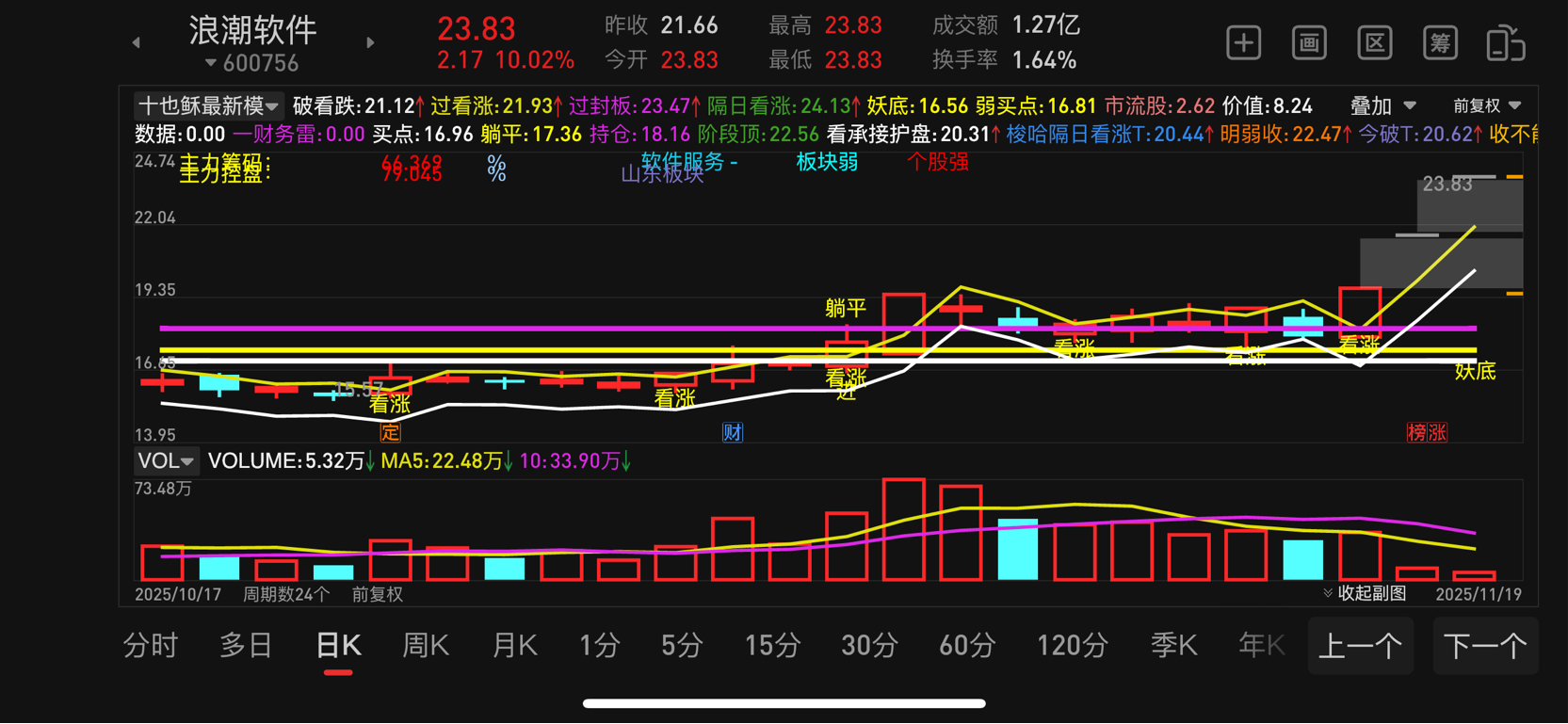The height and width of the screenshot is (724, 1568).
Task: Tap the end date 2025/11/19
Action: tap(1479, 594)
